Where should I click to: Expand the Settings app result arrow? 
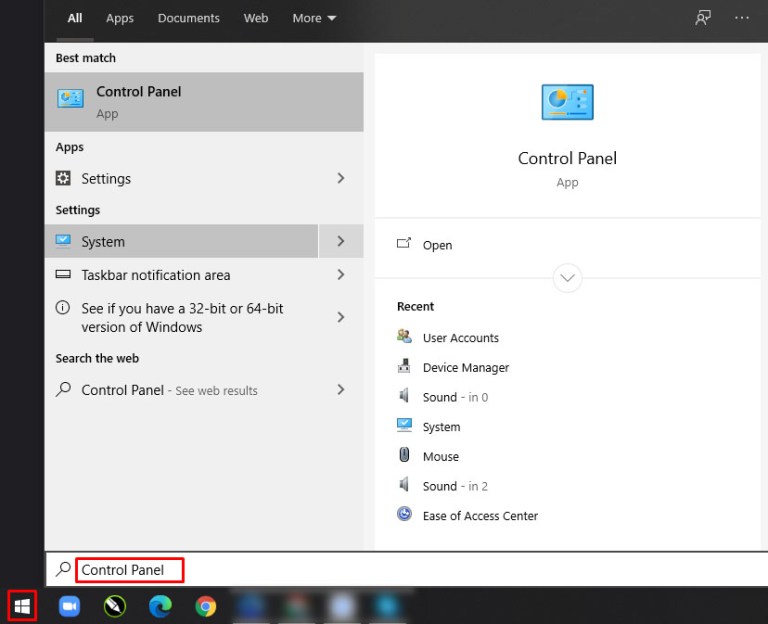tap(341, 178)
